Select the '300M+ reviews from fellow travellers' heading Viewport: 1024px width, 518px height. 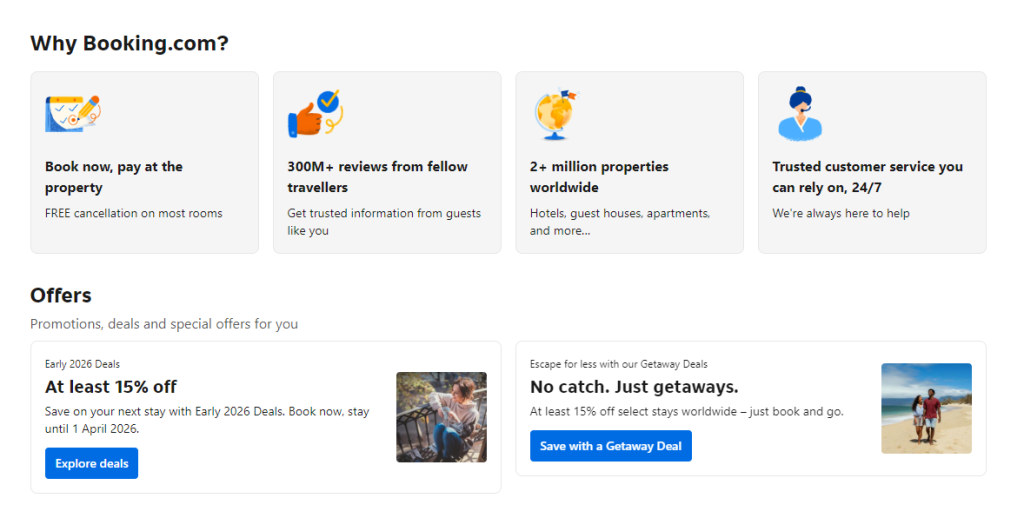pyautogui.click(x=377, y=177)
